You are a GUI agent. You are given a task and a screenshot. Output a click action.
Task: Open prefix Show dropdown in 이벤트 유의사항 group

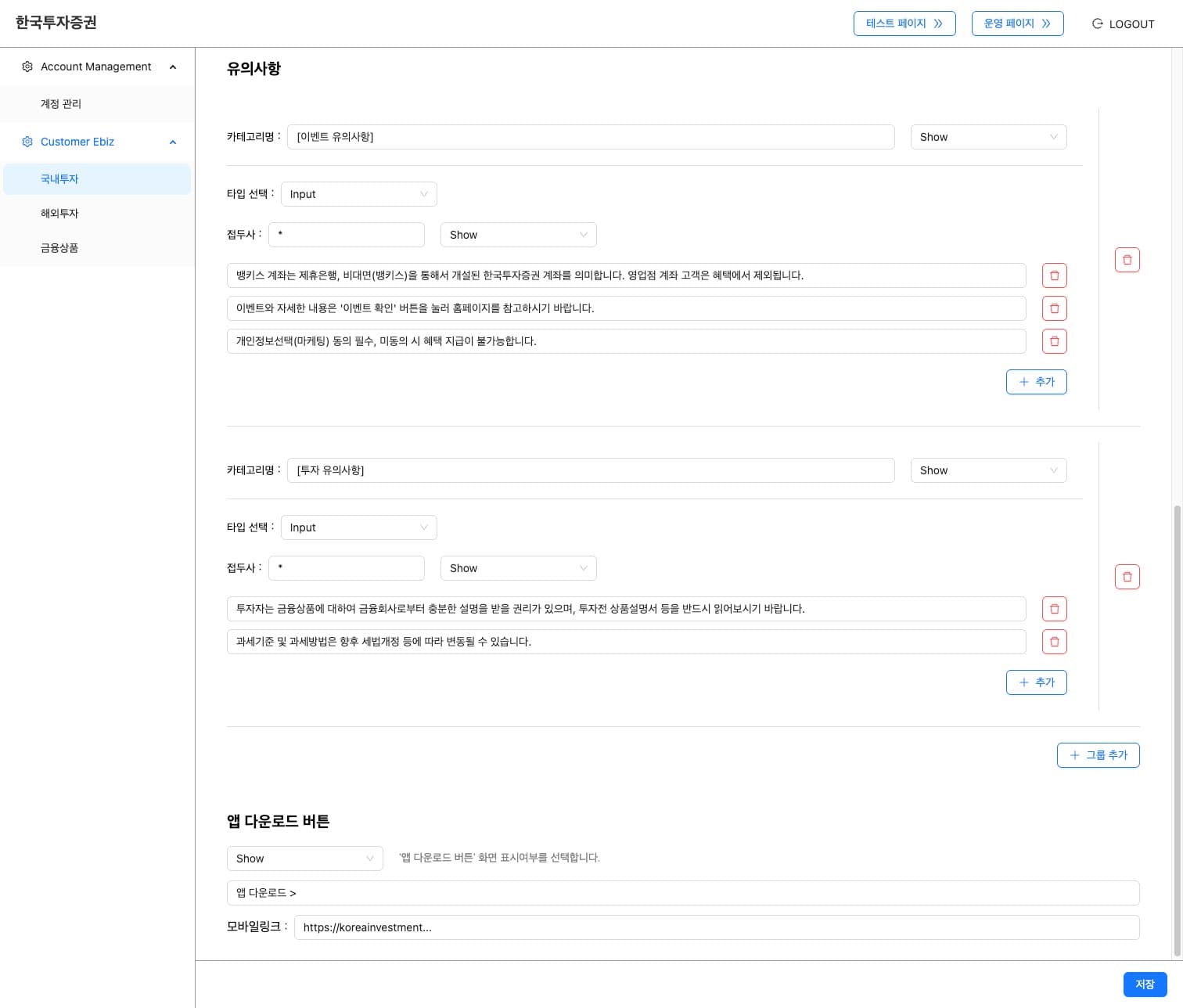coord(518,235)
